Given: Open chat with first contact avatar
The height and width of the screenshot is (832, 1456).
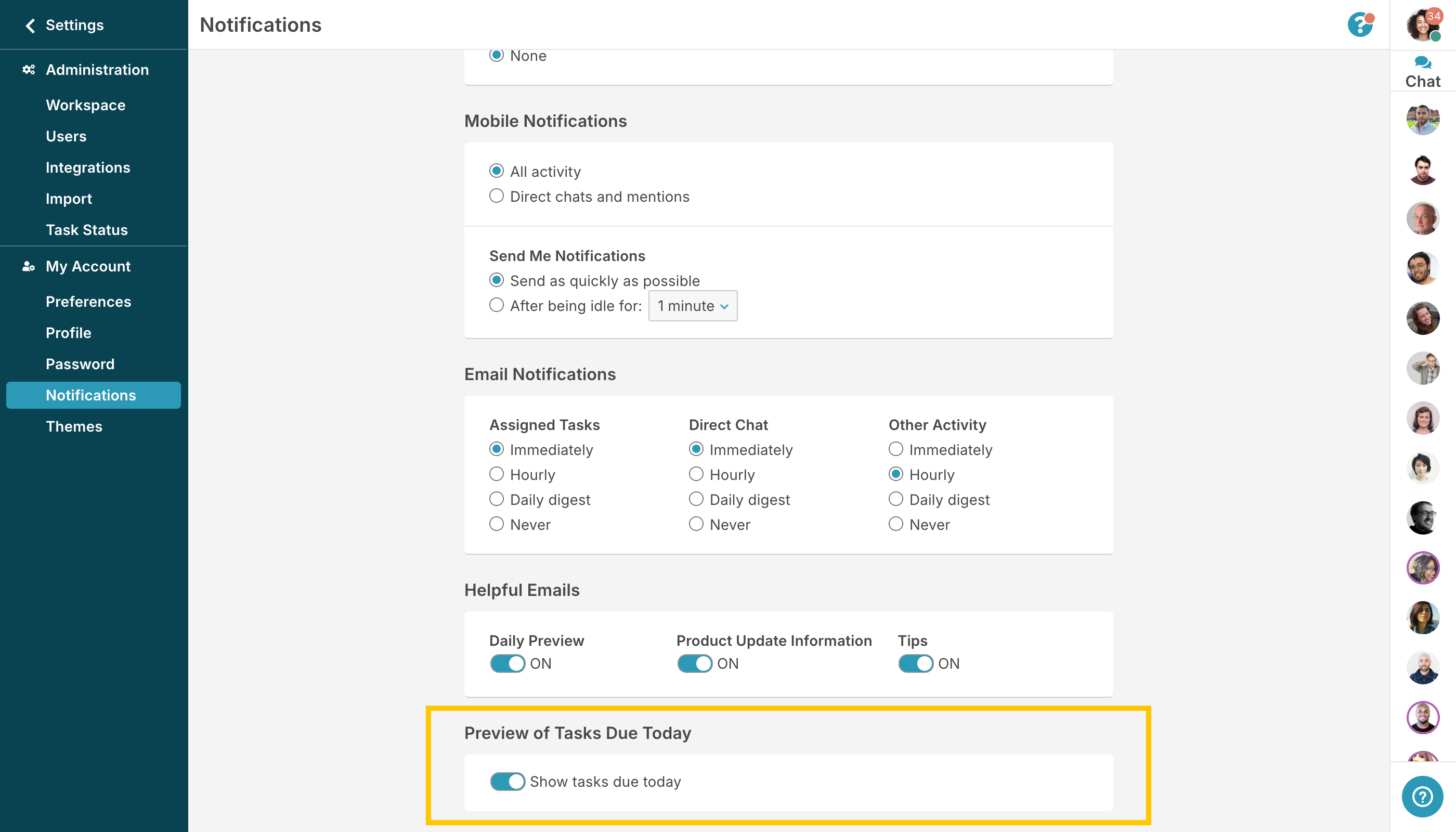Looking at the screenshot, I should pyautogui.click(x=1422, y=120).
